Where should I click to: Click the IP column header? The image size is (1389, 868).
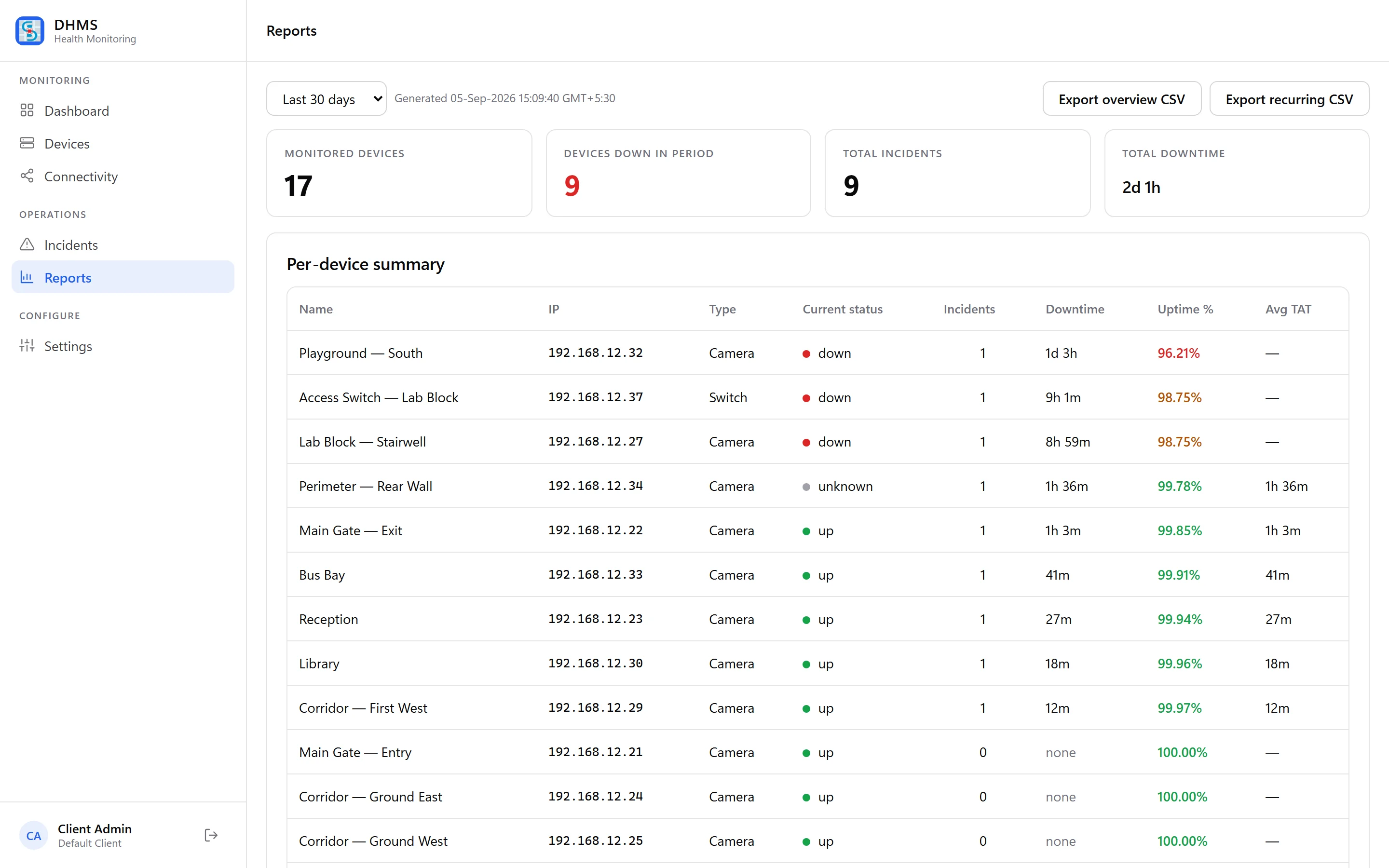(553, 309)
